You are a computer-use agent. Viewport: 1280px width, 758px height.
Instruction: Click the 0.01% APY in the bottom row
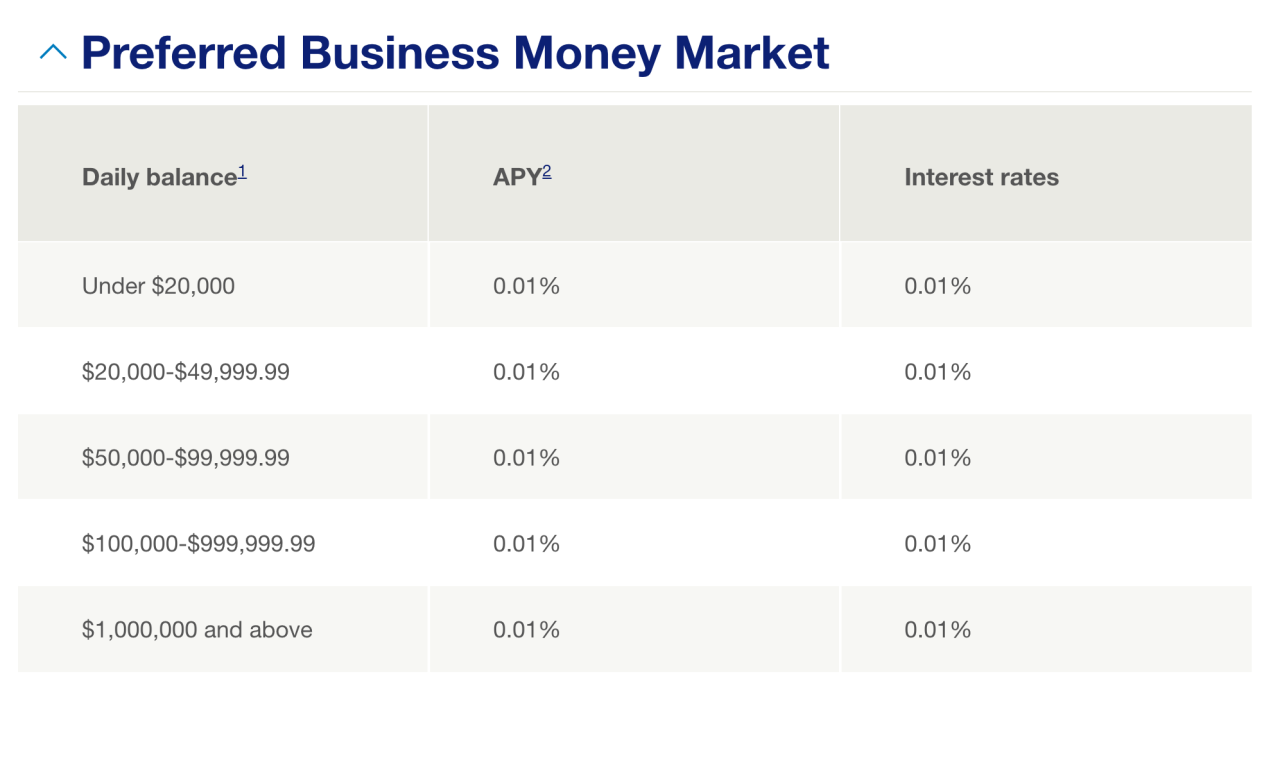(x=525, y=630)
